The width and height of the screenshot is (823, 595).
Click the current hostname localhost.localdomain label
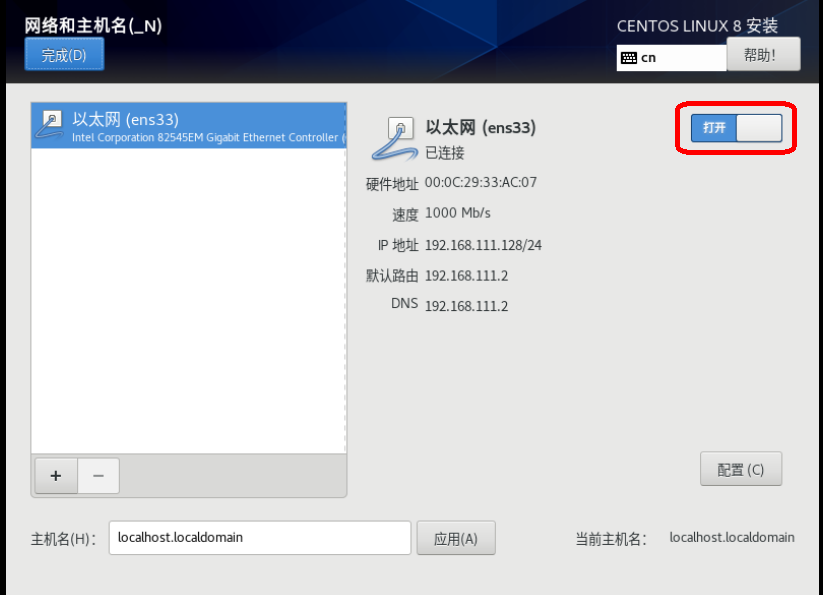point(732,538)
